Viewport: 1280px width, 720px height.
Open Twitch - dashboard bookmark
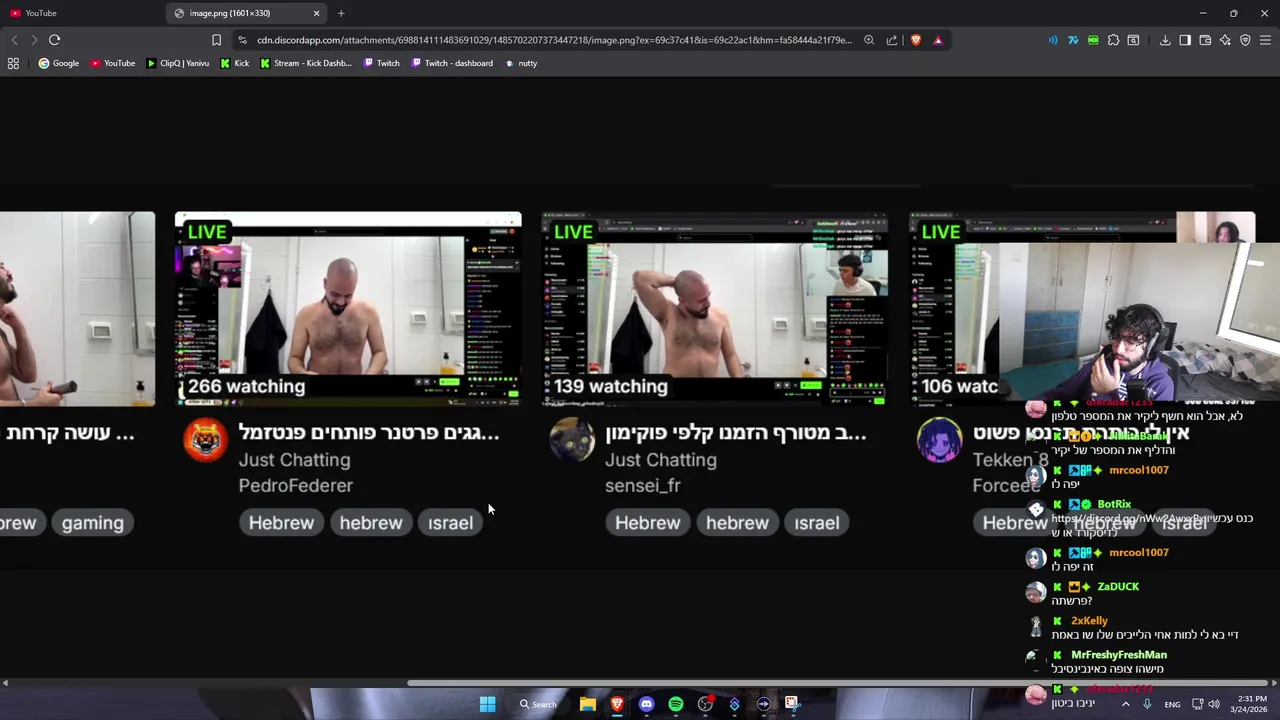(x=452, y=63)
